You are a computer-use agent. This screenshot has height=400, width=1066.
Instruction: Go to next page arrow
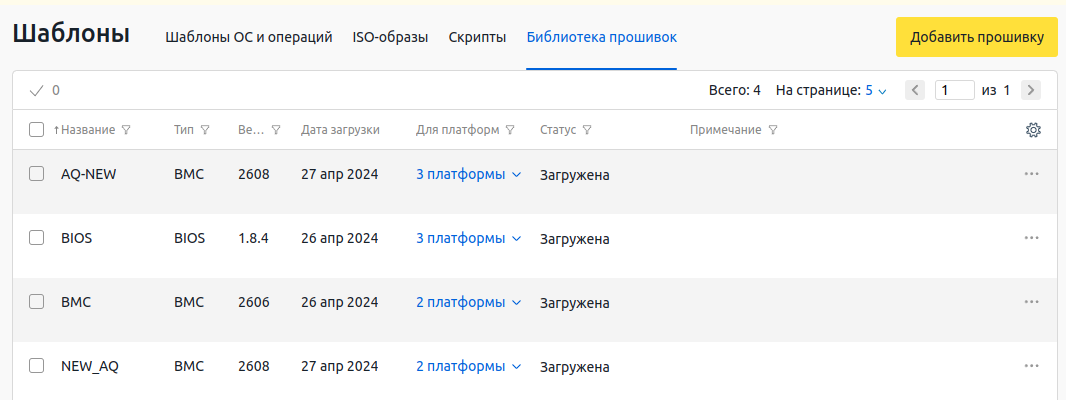[1031, 90]
